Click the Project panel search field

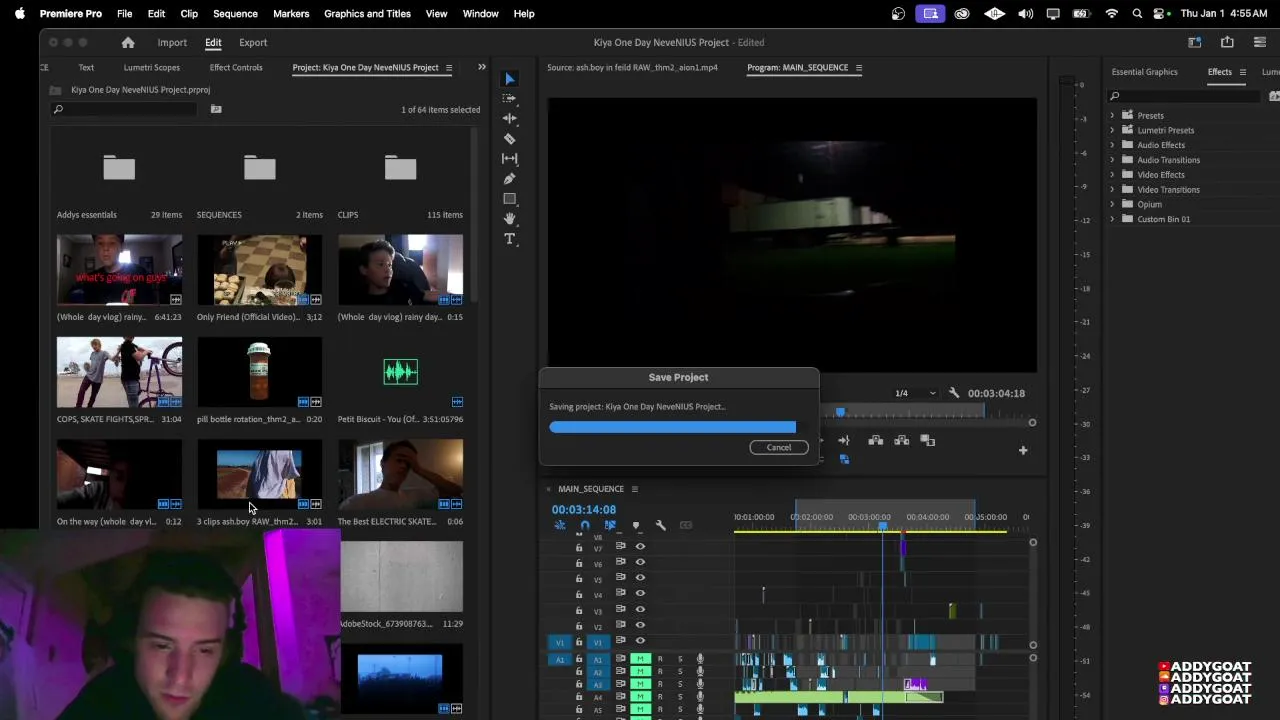click(126, 109)
